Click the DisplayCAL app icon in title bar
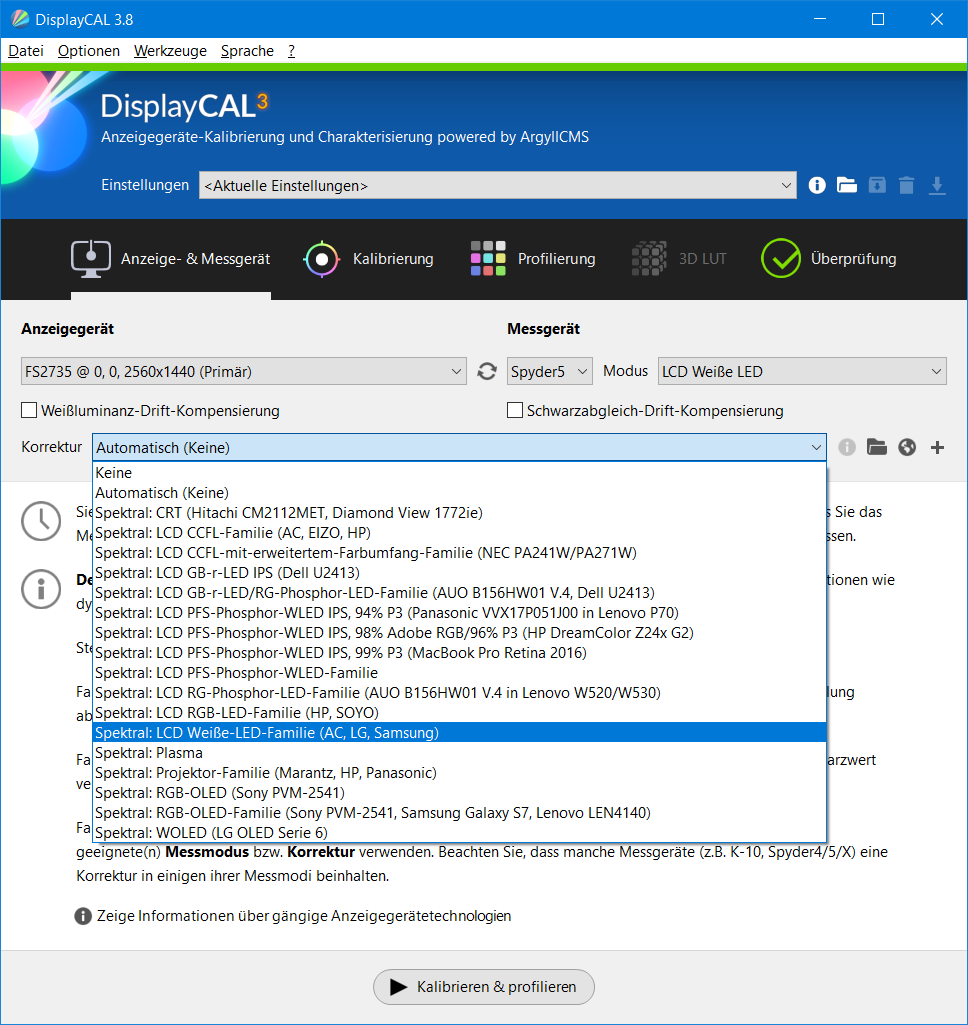 point(20,19)
